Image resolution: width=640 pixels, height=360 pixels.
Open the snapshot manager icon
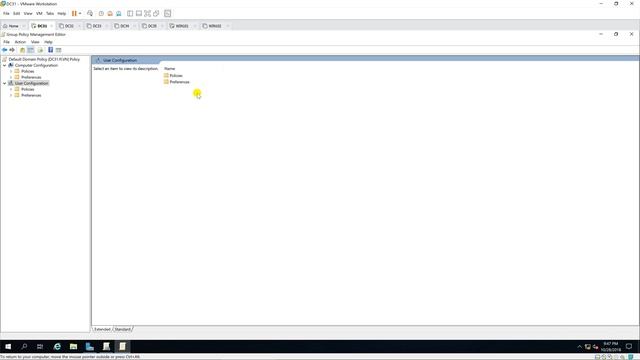(x=118, y=13)
